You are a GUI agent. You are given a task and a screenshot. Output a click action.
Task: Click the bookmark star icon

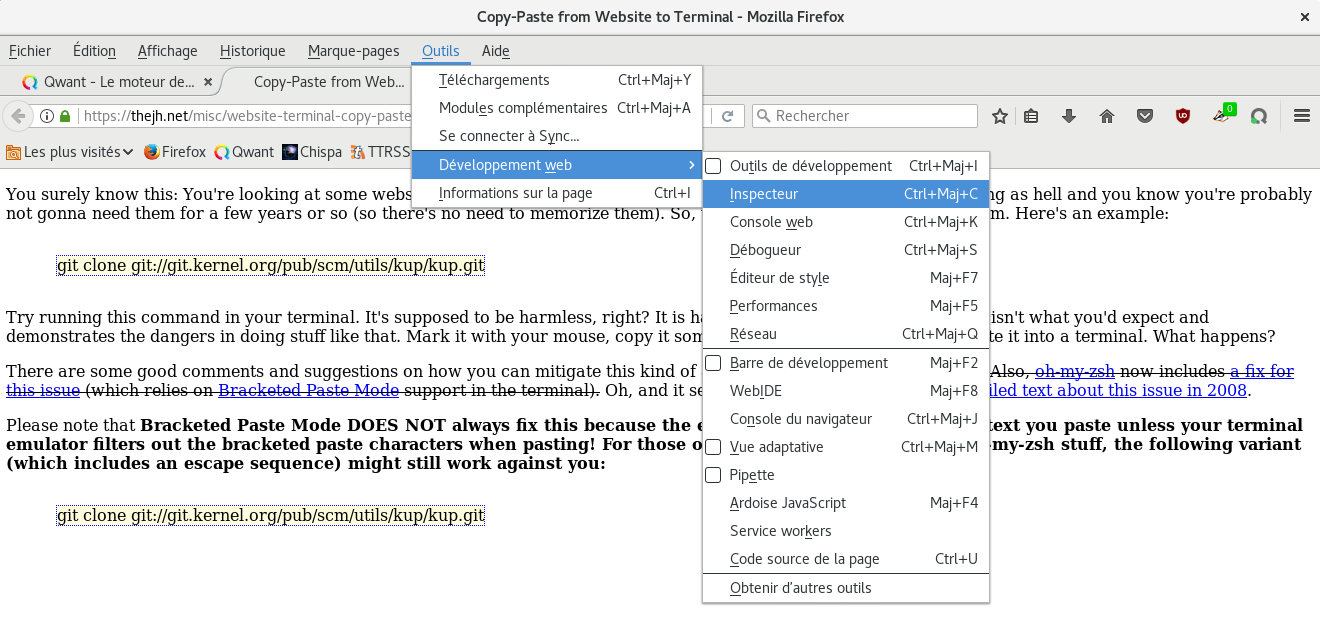tap(999, 116)
